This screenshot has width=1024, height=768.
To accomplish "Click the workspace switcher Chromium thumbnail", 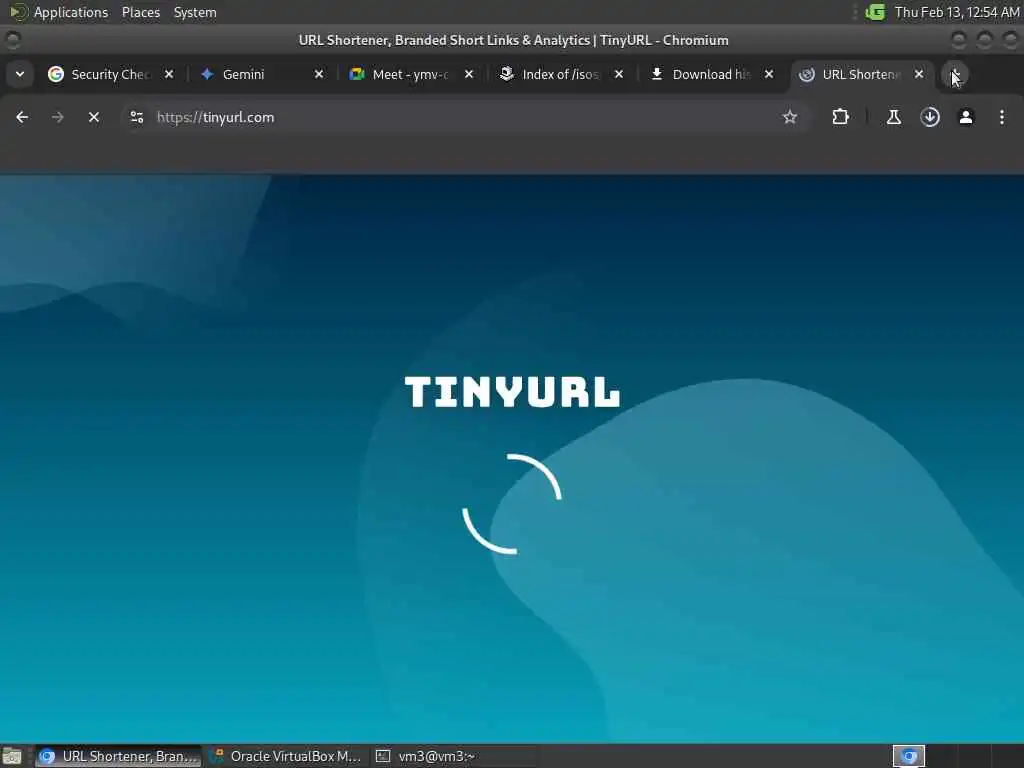I will tap(909, 756).
